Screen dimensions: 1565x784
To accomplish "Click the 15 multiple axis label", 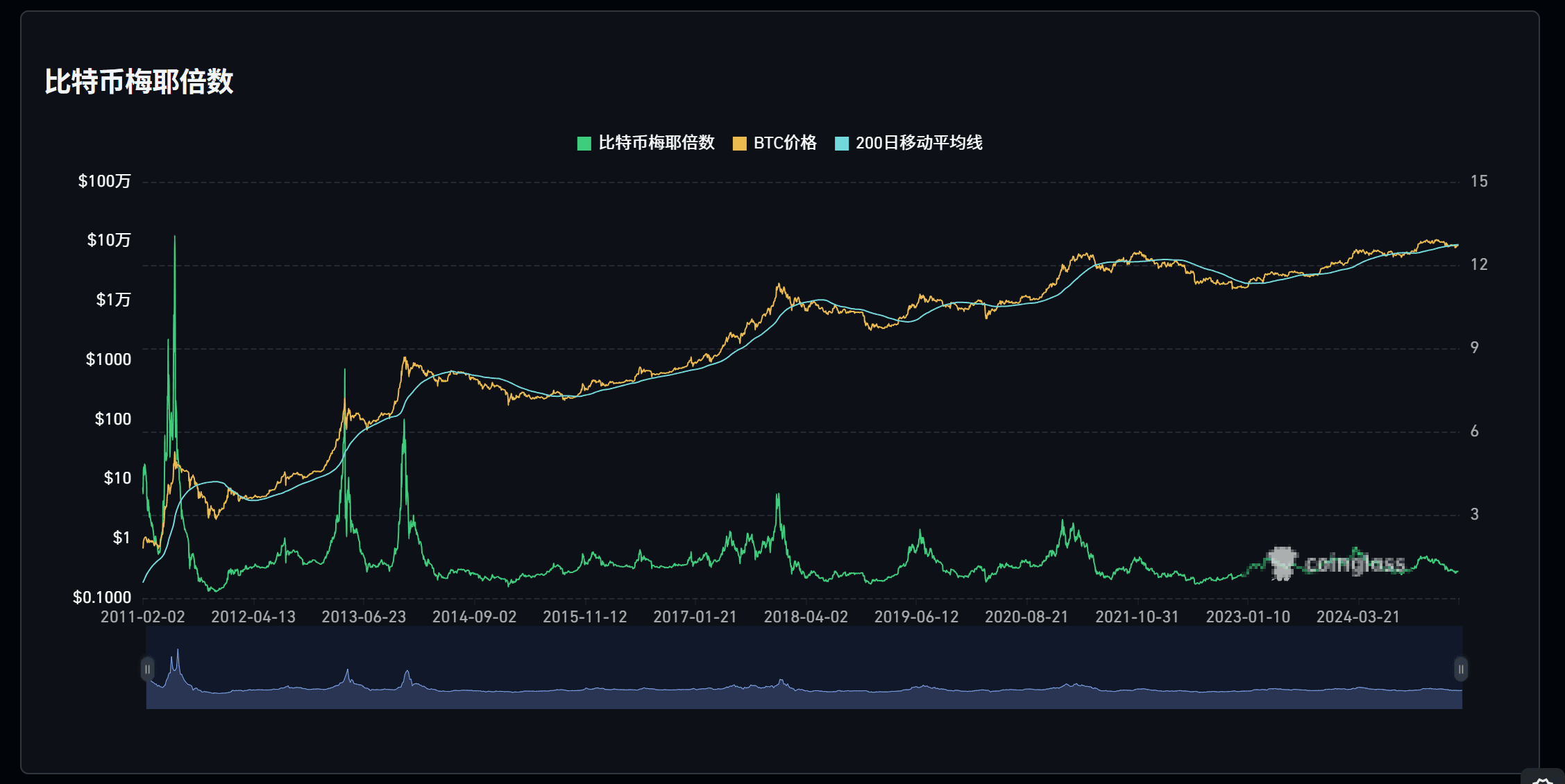I will pyautogui.click(x=1478, y=181).
